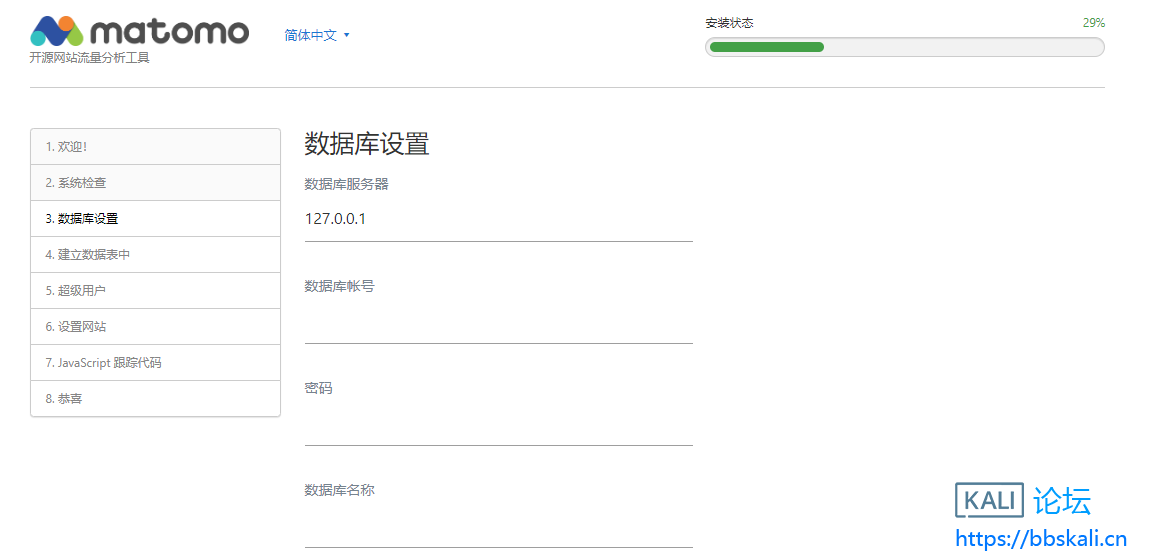This screenshot has width=1151, height=559.
Task: Click the installation progress bar
Action: 904,47
